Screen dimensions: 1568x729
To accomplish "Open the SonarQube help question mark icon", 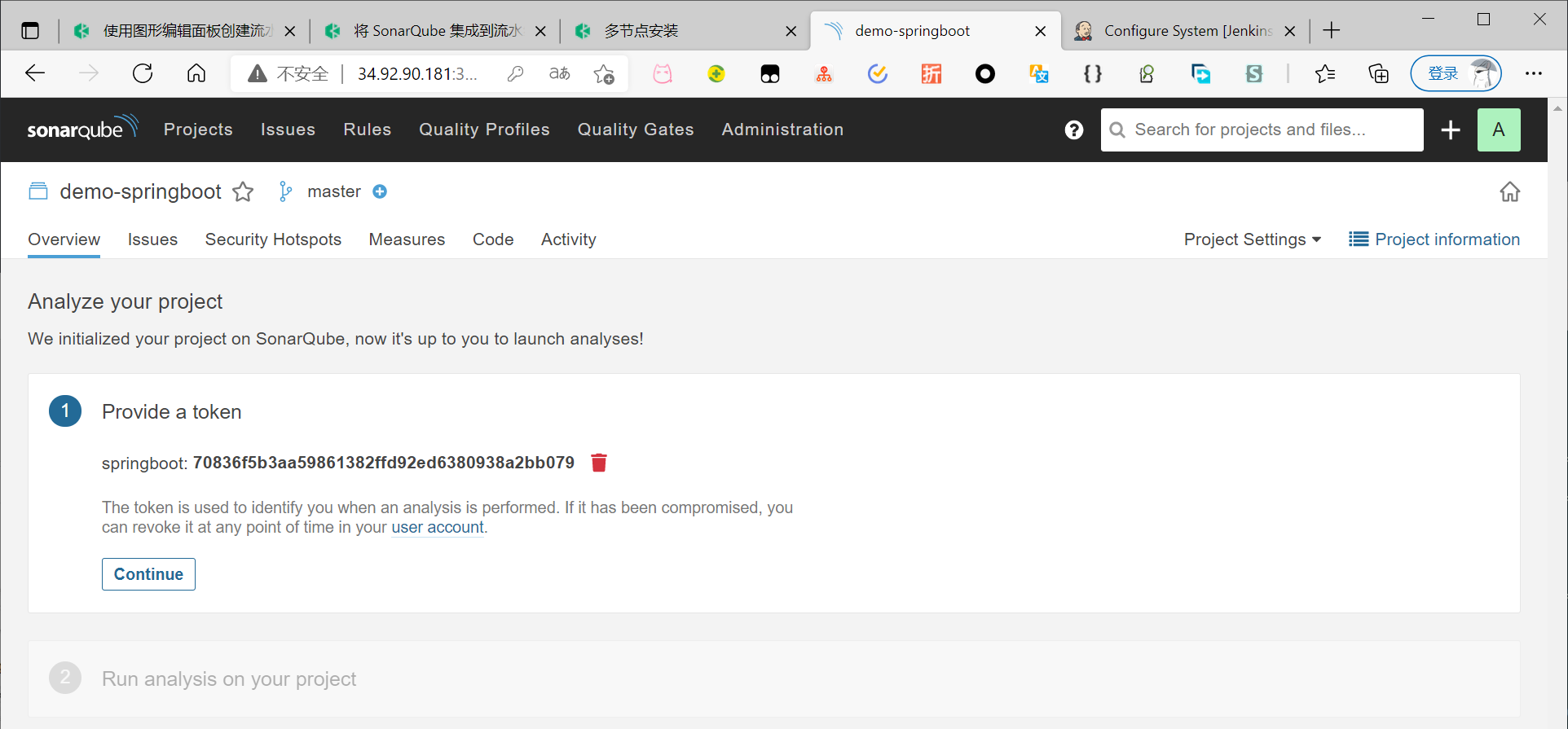I will [1073, 130].
